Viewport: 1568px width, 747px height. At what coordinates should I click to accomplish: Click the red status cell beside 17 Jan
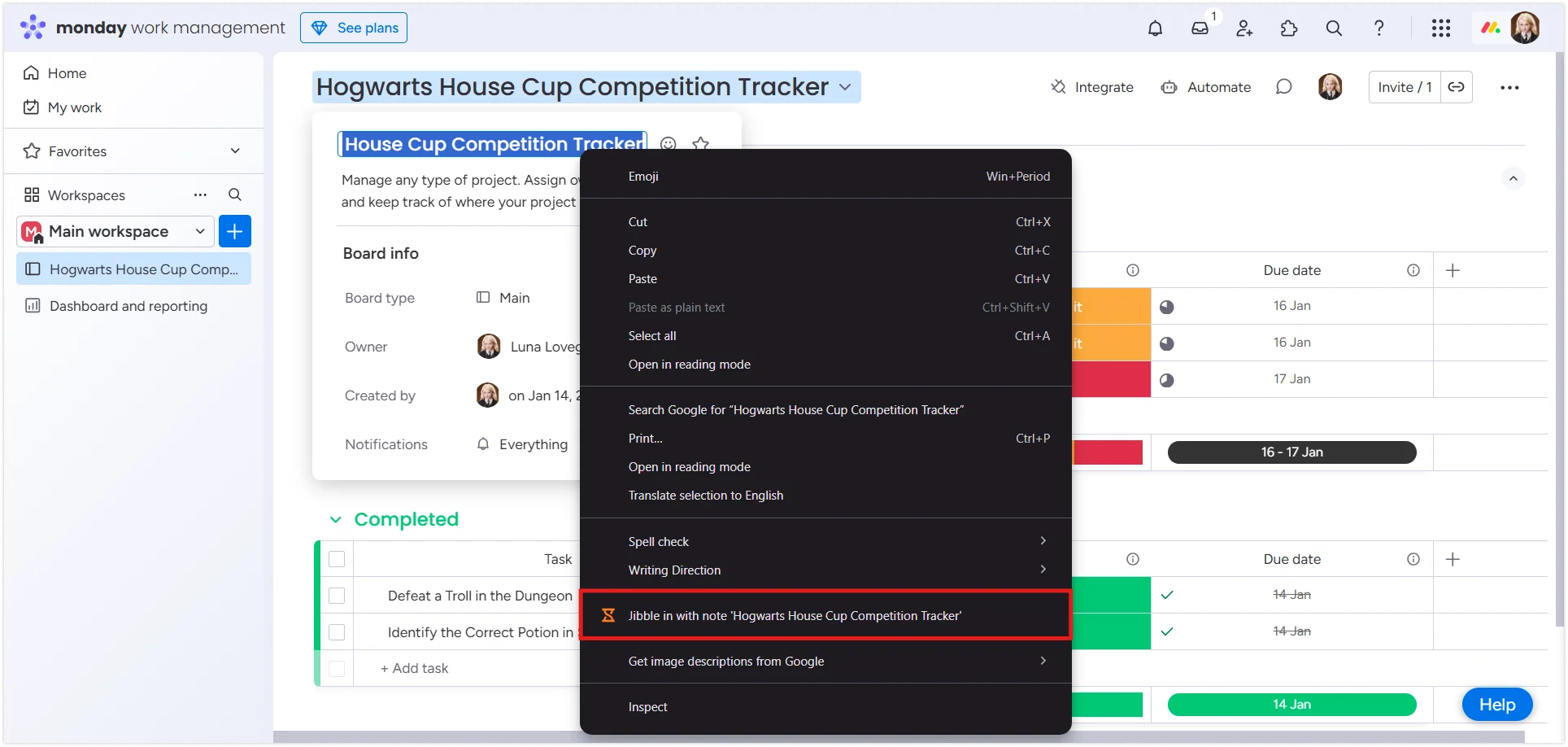click(1111, 379)
